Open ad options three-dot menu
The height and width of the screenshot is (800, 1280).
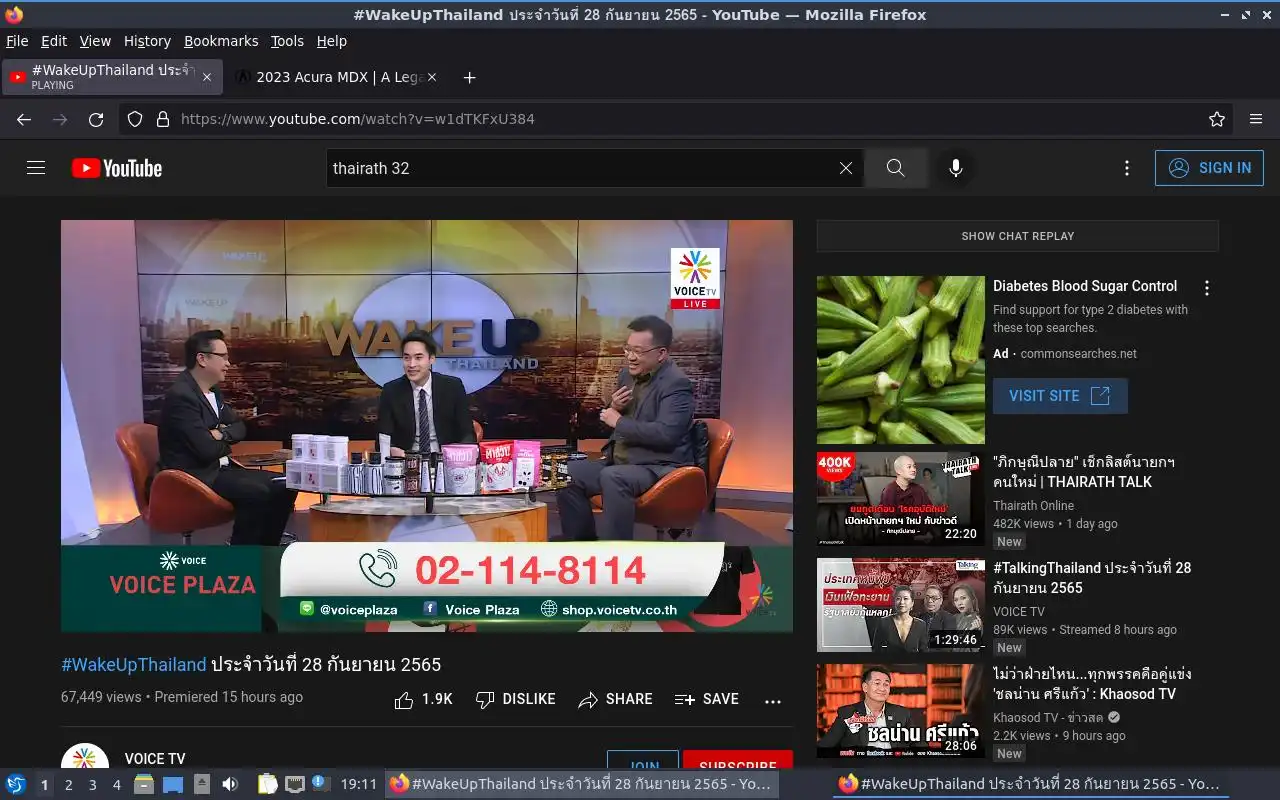(1207, 288)
